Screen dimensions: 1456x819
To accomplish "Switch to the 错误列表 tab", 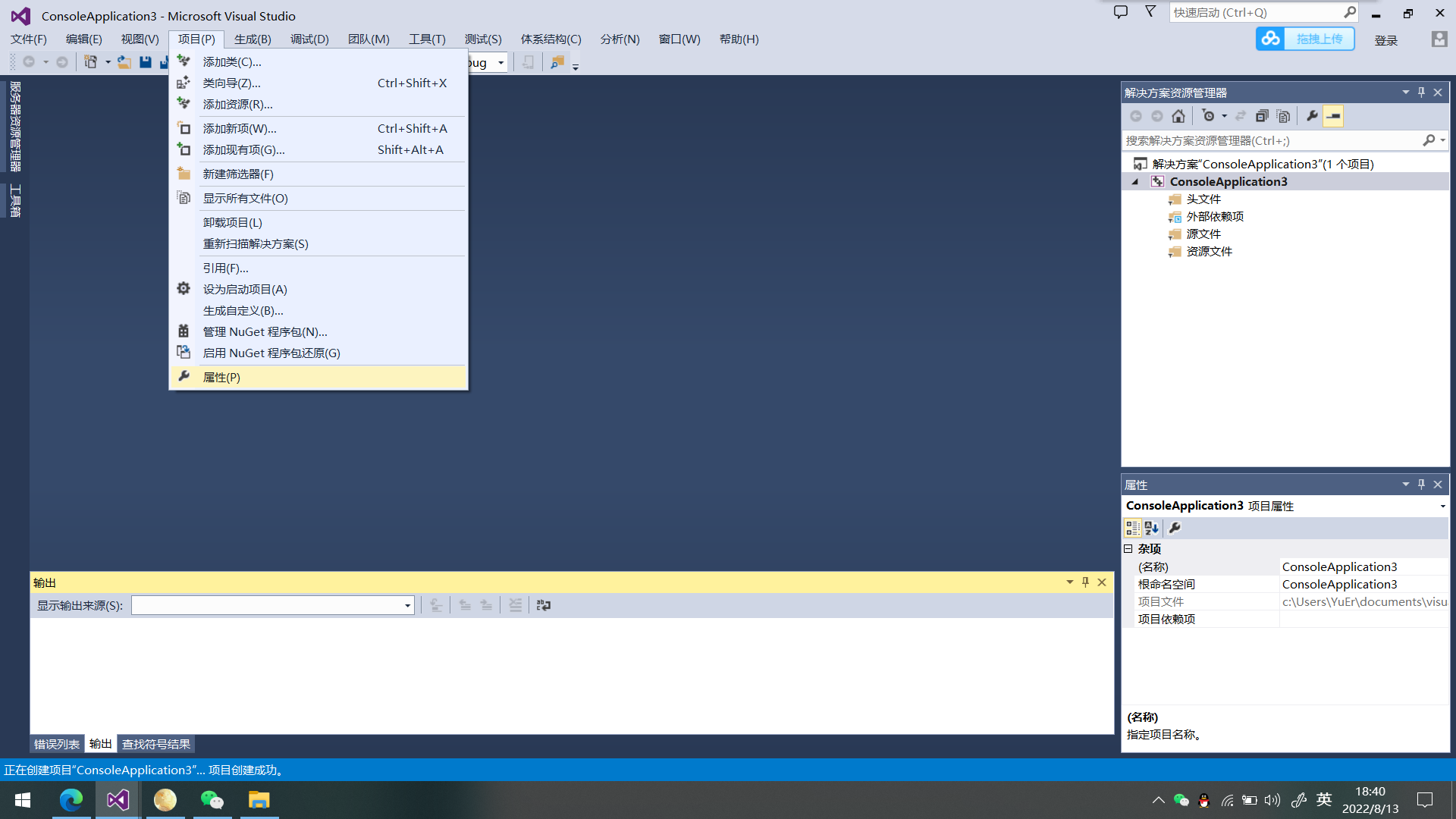I will [x=57, y=744].
